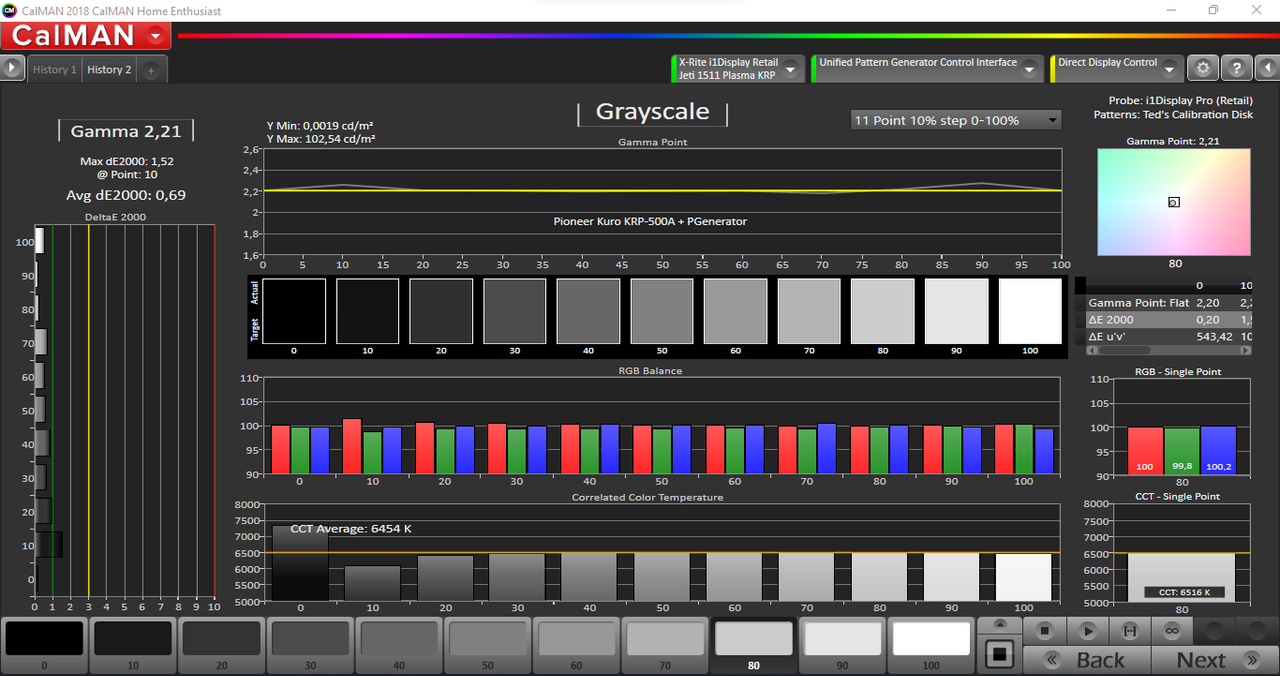The width and height of the screenshot is (1280, 676).
Task: Click the back arrow beside help
Action: pyautogui.click(x=1267, y=68)
